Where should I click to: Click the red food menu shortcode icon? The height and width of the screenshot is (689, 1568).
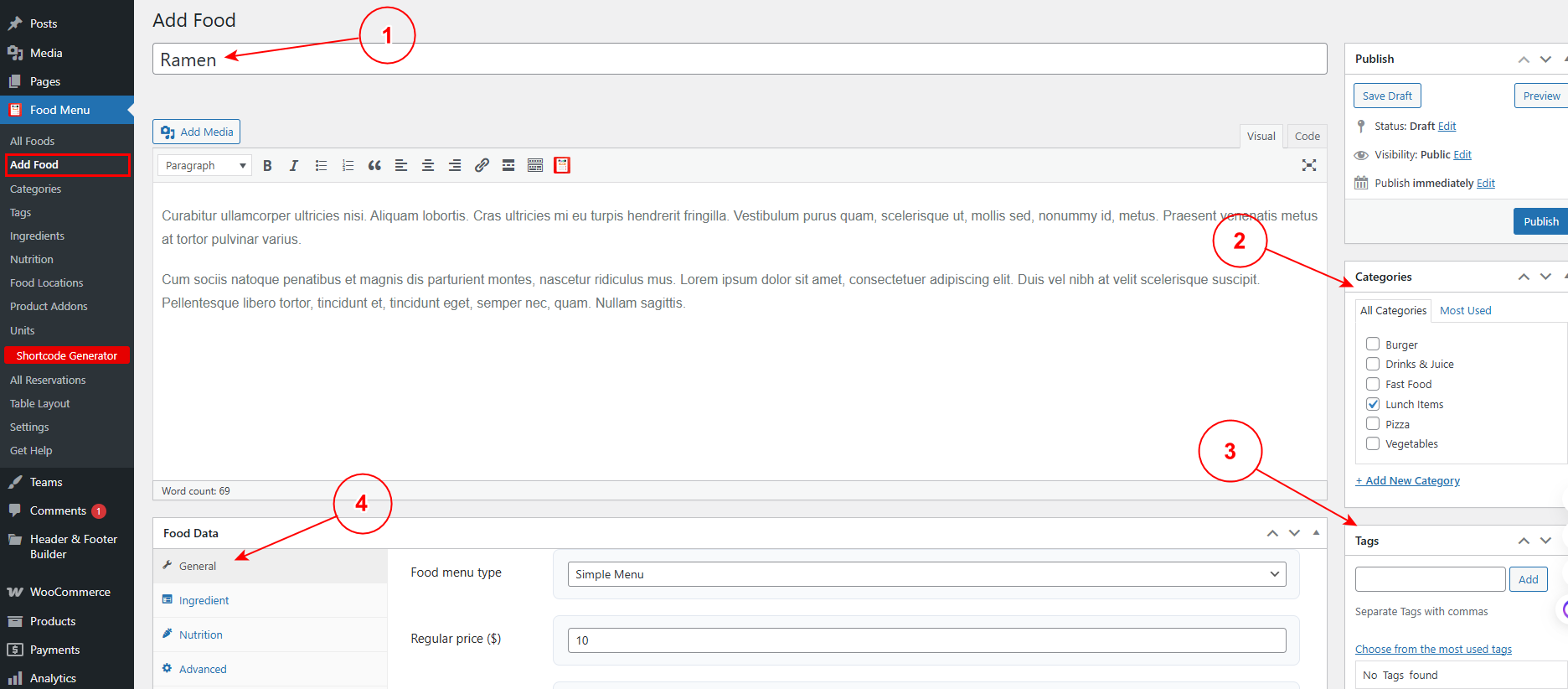pos(562,166)
